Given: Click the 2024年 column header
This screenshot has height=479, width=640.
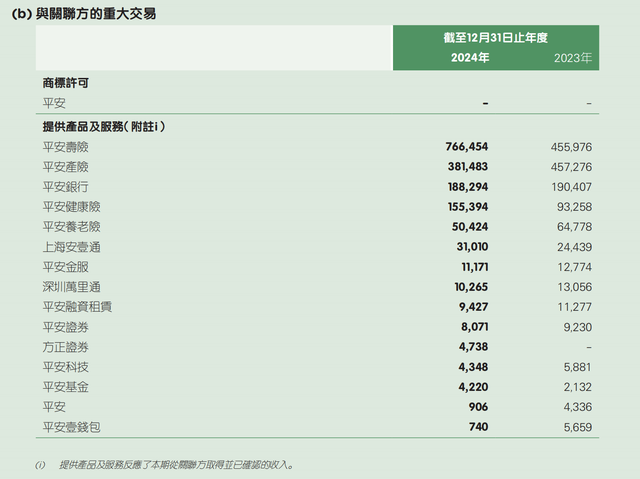Looking at the screenshot, I should point(470,58).
